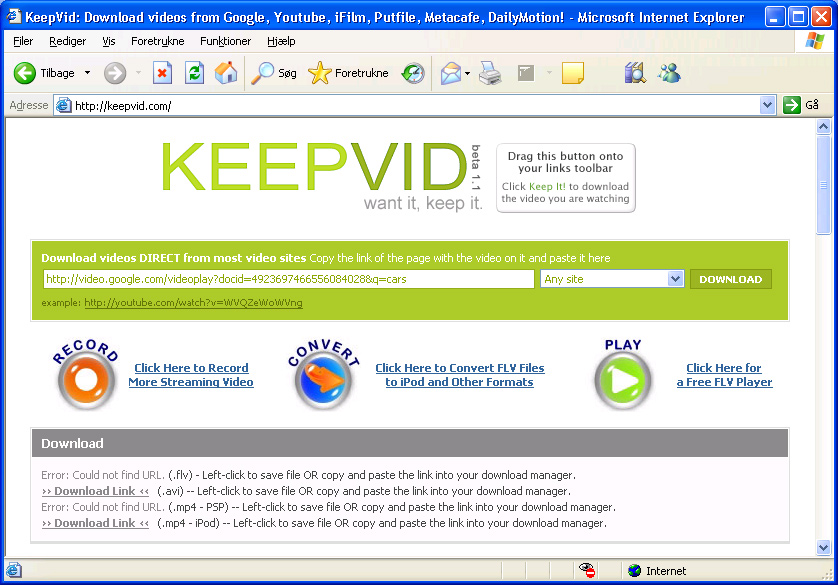This screenshot has width=838, height=585.
Task: Click the 'Internet' status bar text
Action: click(x=666, y=571)
